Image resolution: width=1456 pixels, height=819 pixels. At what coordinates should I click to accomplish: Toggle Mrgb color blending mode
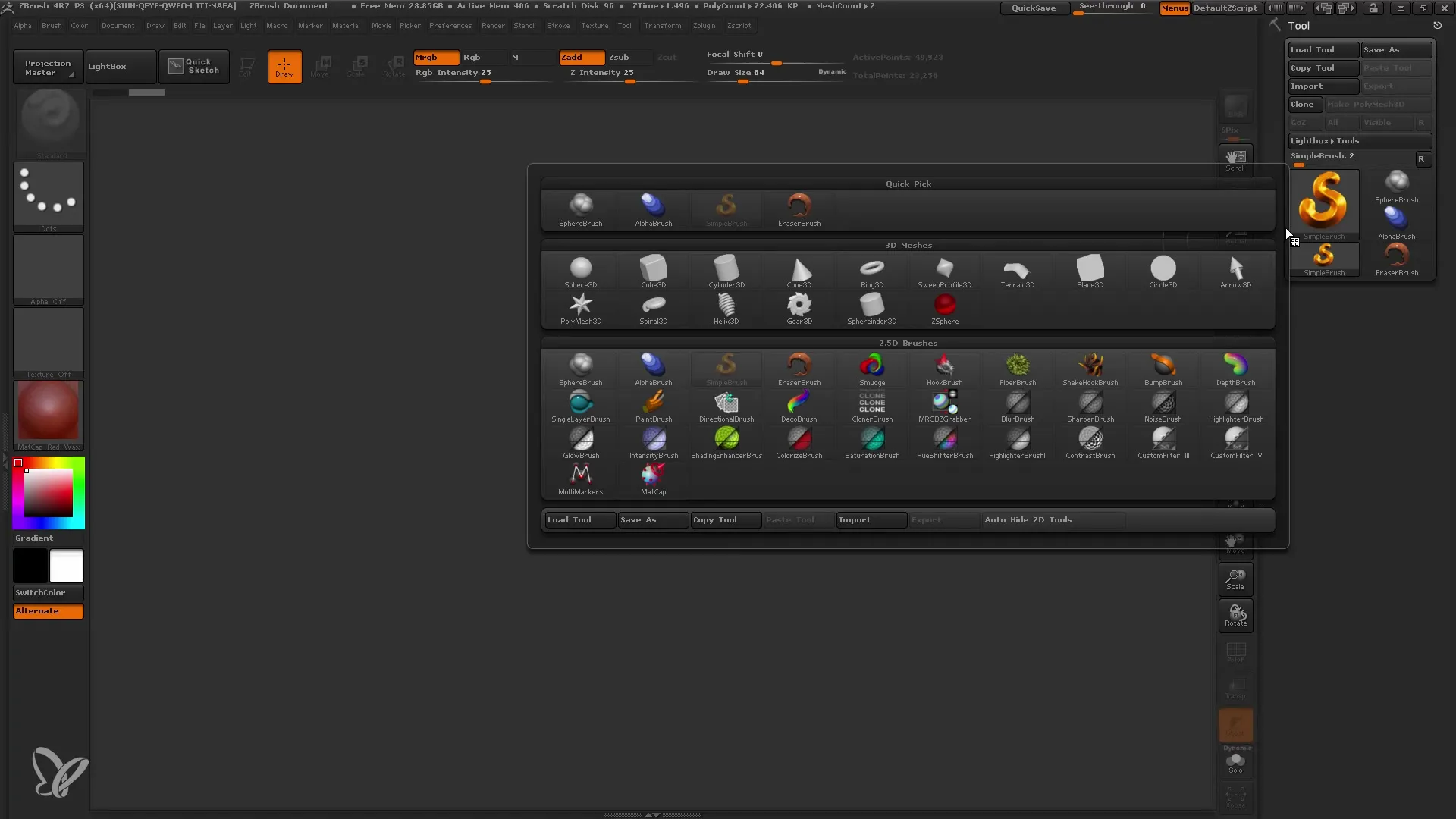point(427,56)
